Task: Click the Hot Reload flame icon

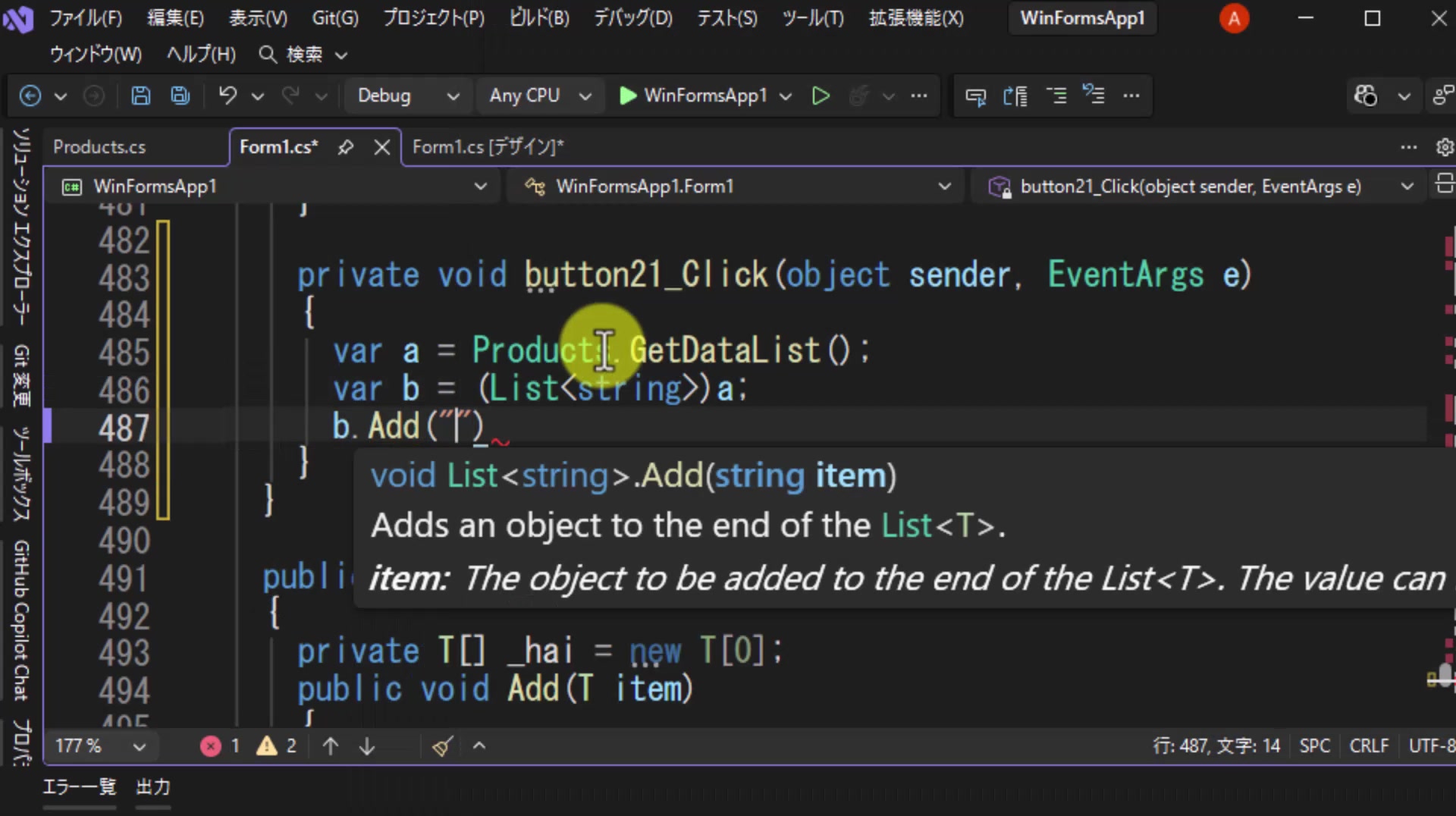Action: [x=859, y=96]
